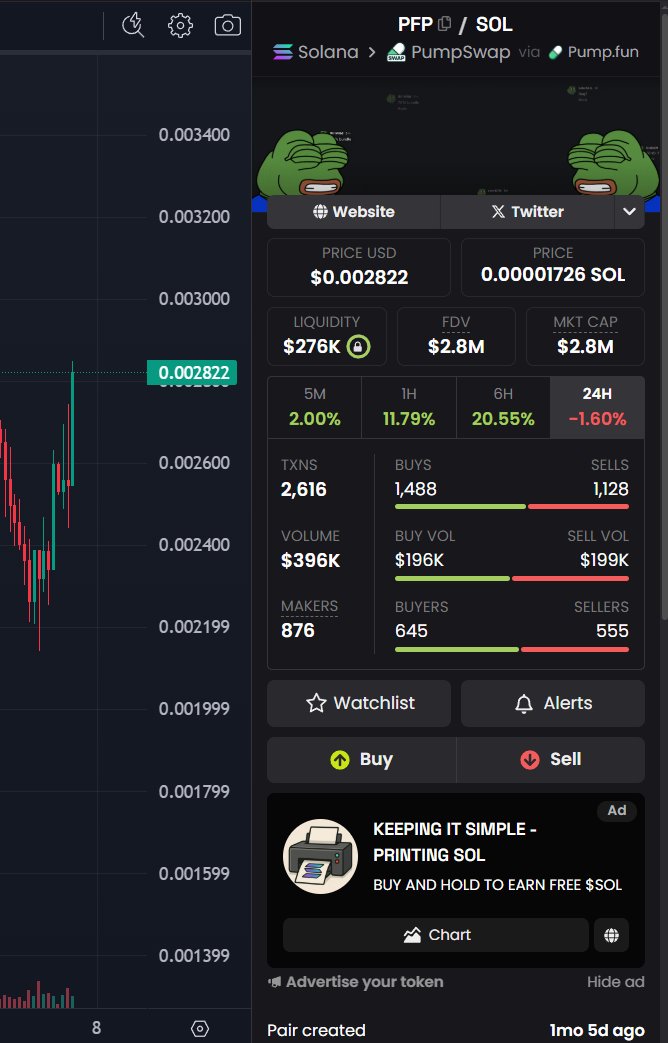The height and width of the screenshot is (1043, 668).
Task: Click the 0.002199 price axis label
Action: [x=194, y=627]
